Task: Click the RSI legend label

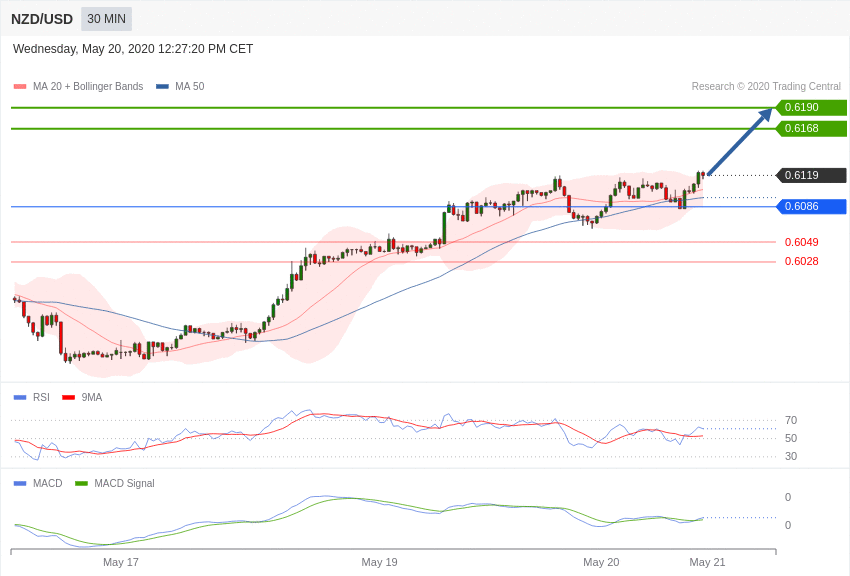Action: [x=41, y=397]
